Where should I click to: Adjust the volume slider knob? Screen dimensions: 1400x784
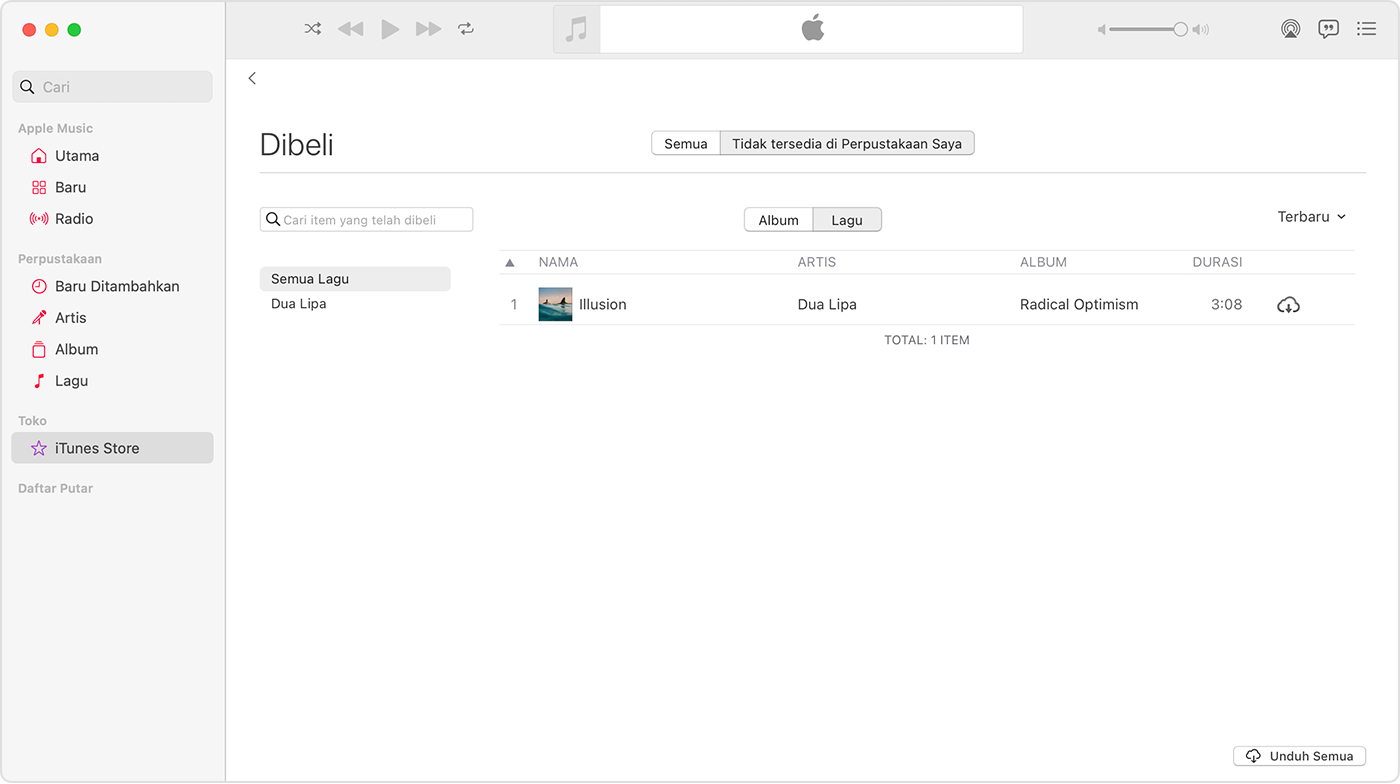1180,29
